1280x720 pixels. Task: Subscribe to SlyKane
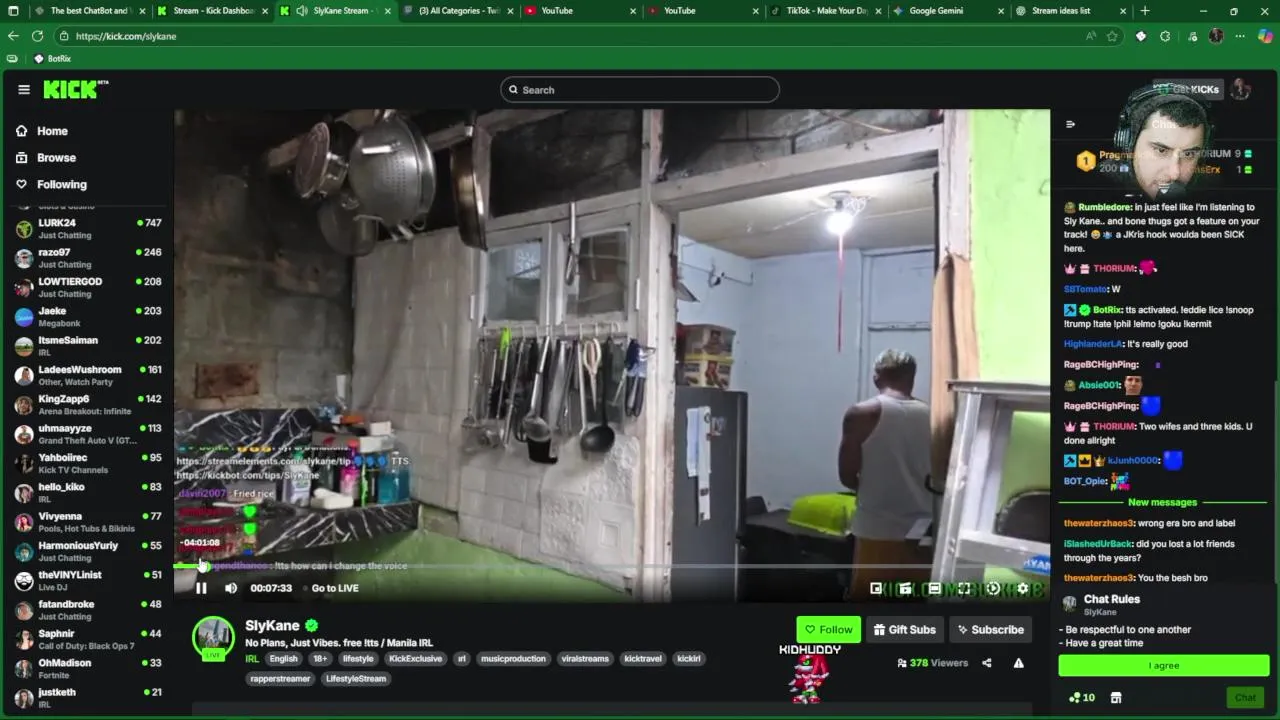(x=990, y=630)
